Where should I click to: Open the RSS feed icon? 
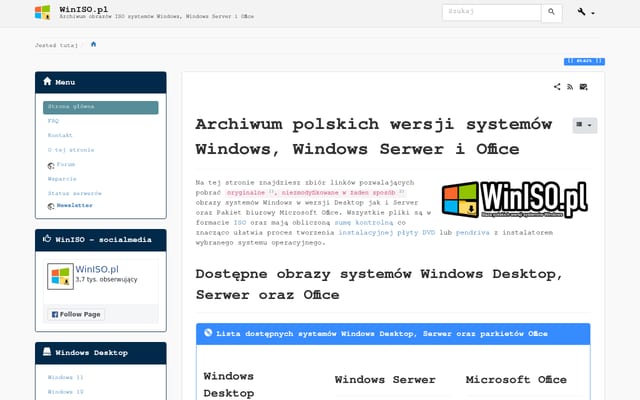coord(570,87)
